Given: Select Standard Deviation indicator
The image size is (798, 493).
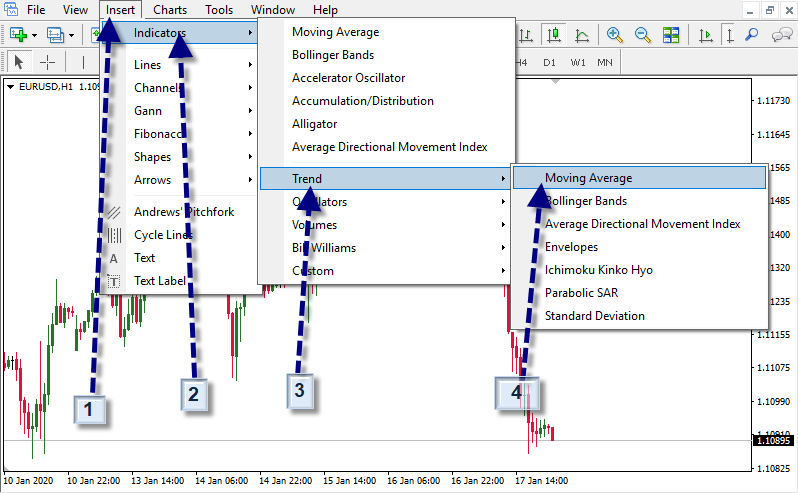Looking at the screenshot, I should pos(639,315).
